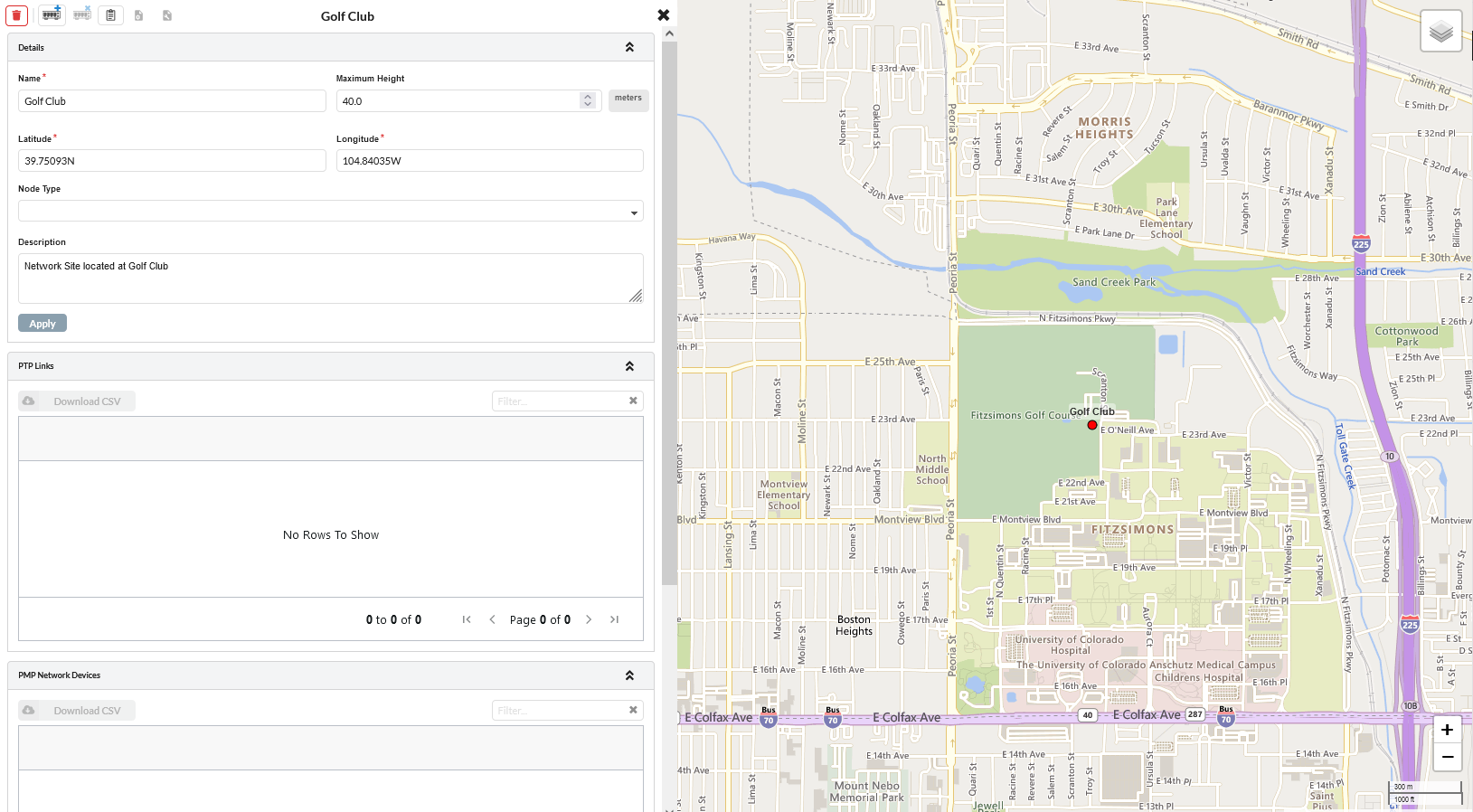Click the scrollbar up arrow
The image size is (1473, 812).
pos(669,33)
